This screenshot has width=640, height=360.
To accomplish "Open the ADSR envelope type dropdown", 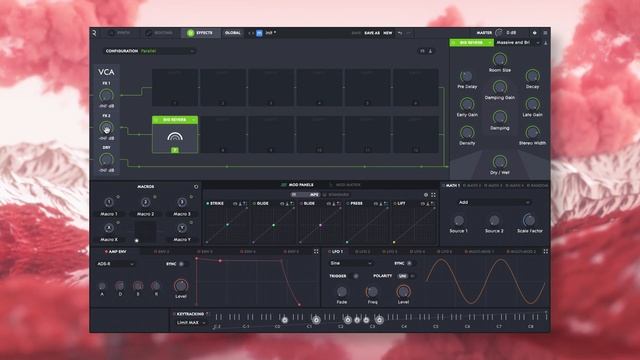I will click(116, 264).
